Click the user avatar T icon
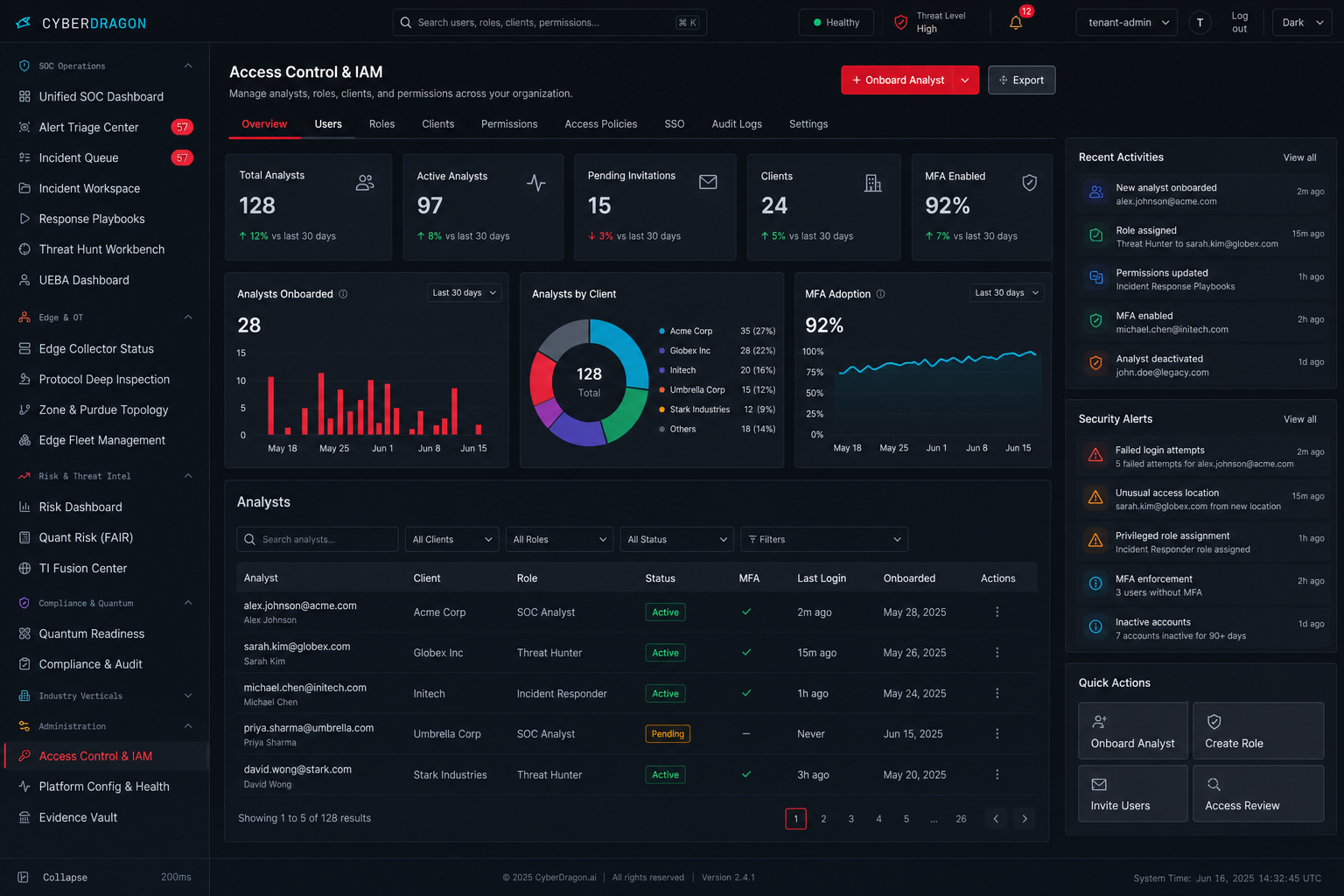Image resolution: width=1344 pixels, height=896 pixels. (x=1200, y=23)
